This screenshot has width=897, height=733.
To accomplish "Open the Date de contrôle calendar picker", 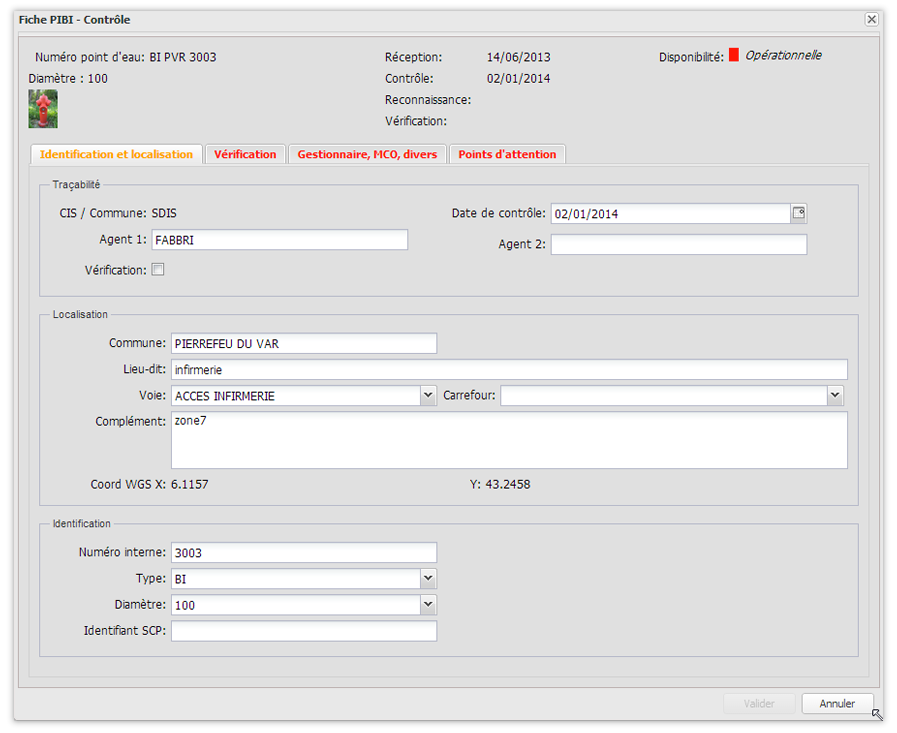I will click(x=798, y=213).
